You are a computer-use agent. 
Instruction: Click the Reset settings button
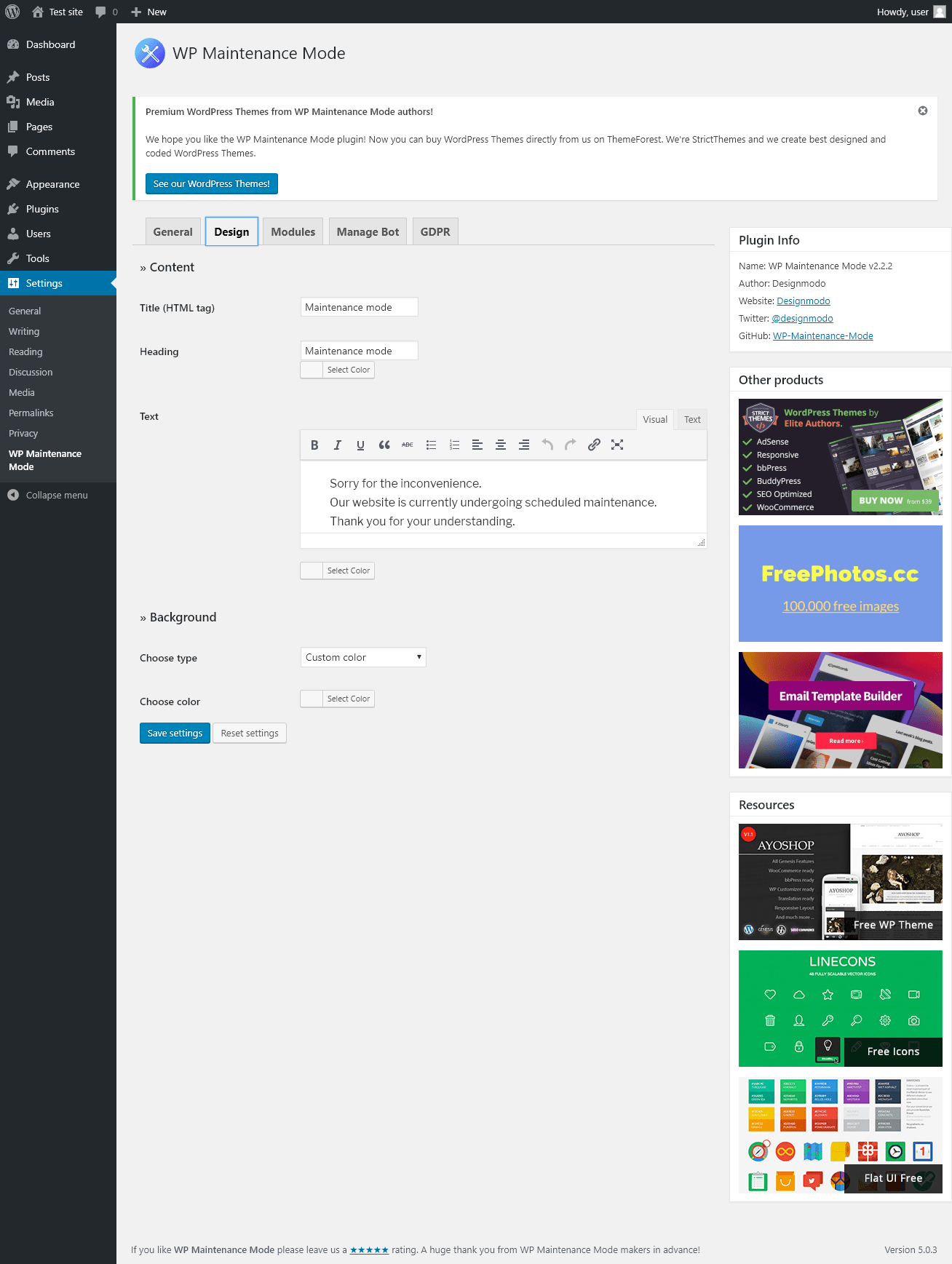pos(250,733)
